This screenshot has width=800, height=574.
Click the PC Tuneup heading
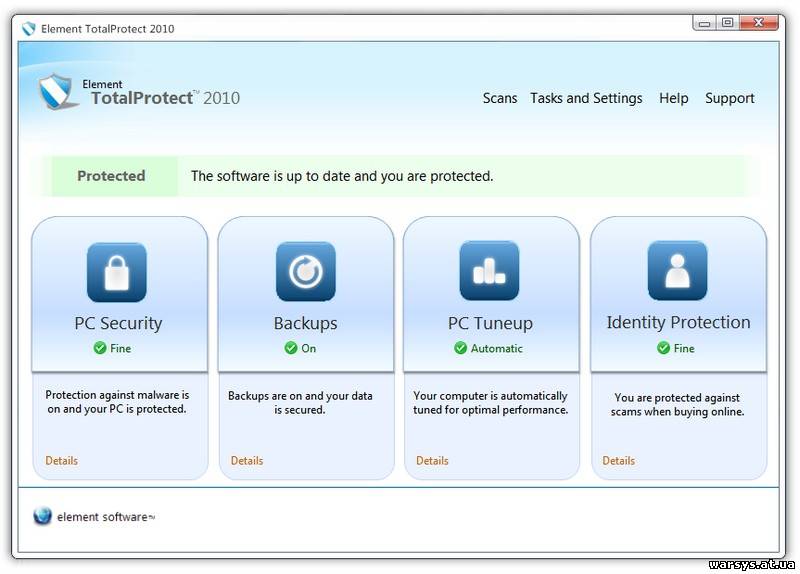(490, 323)
